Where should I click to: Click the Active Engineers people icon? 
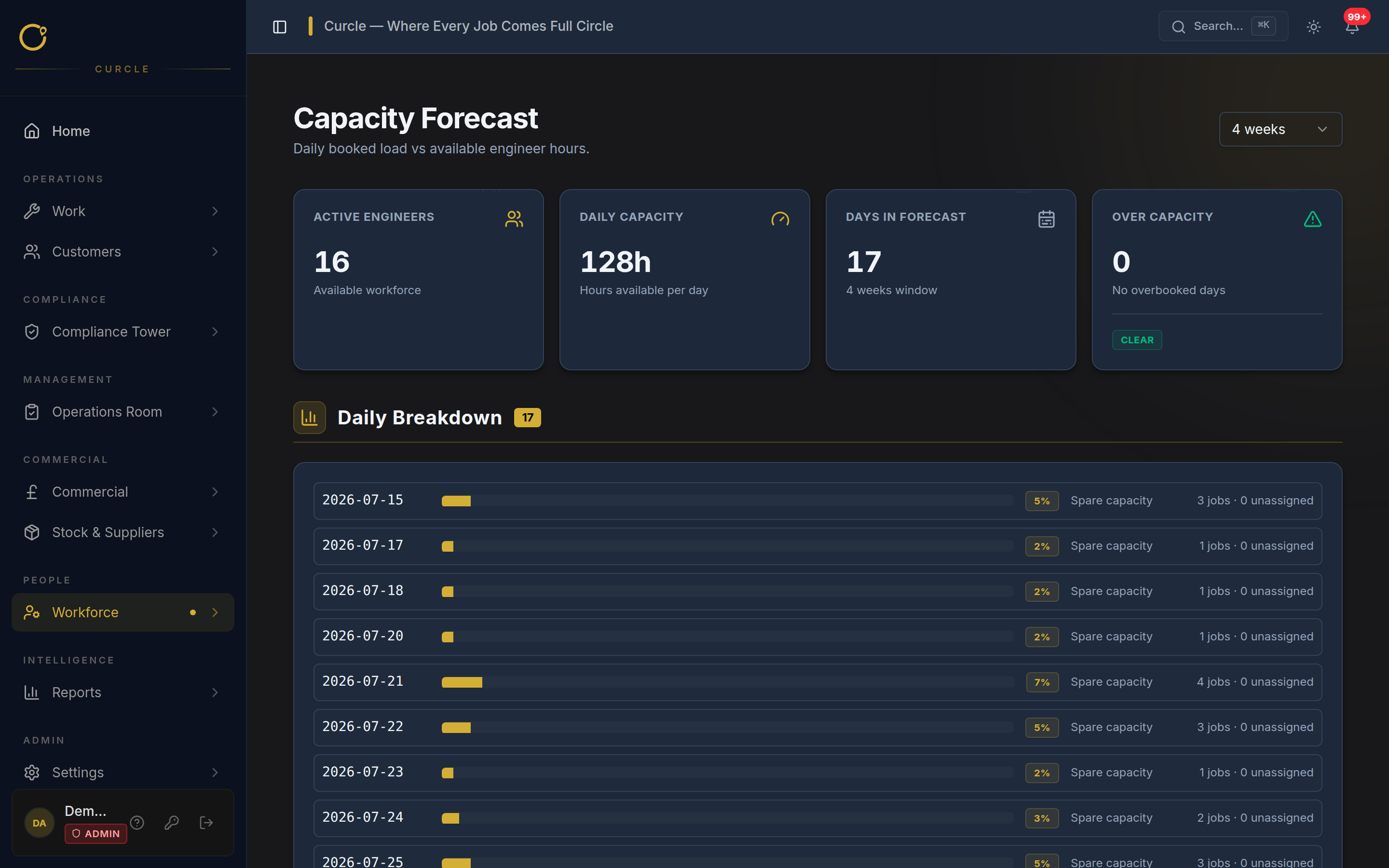[514, 219]
